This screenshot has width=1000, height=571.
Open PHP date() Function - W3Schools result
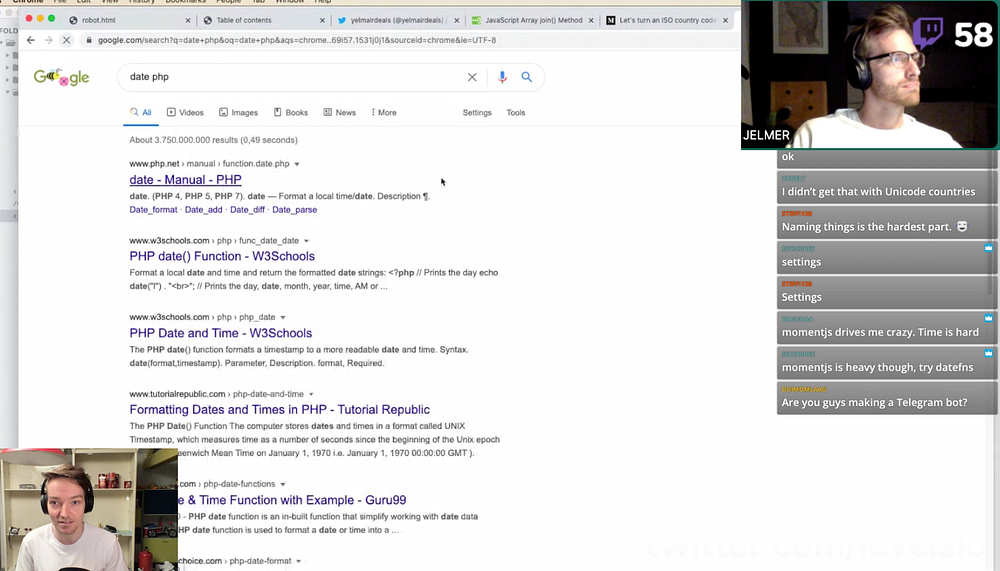coord(222,256)
